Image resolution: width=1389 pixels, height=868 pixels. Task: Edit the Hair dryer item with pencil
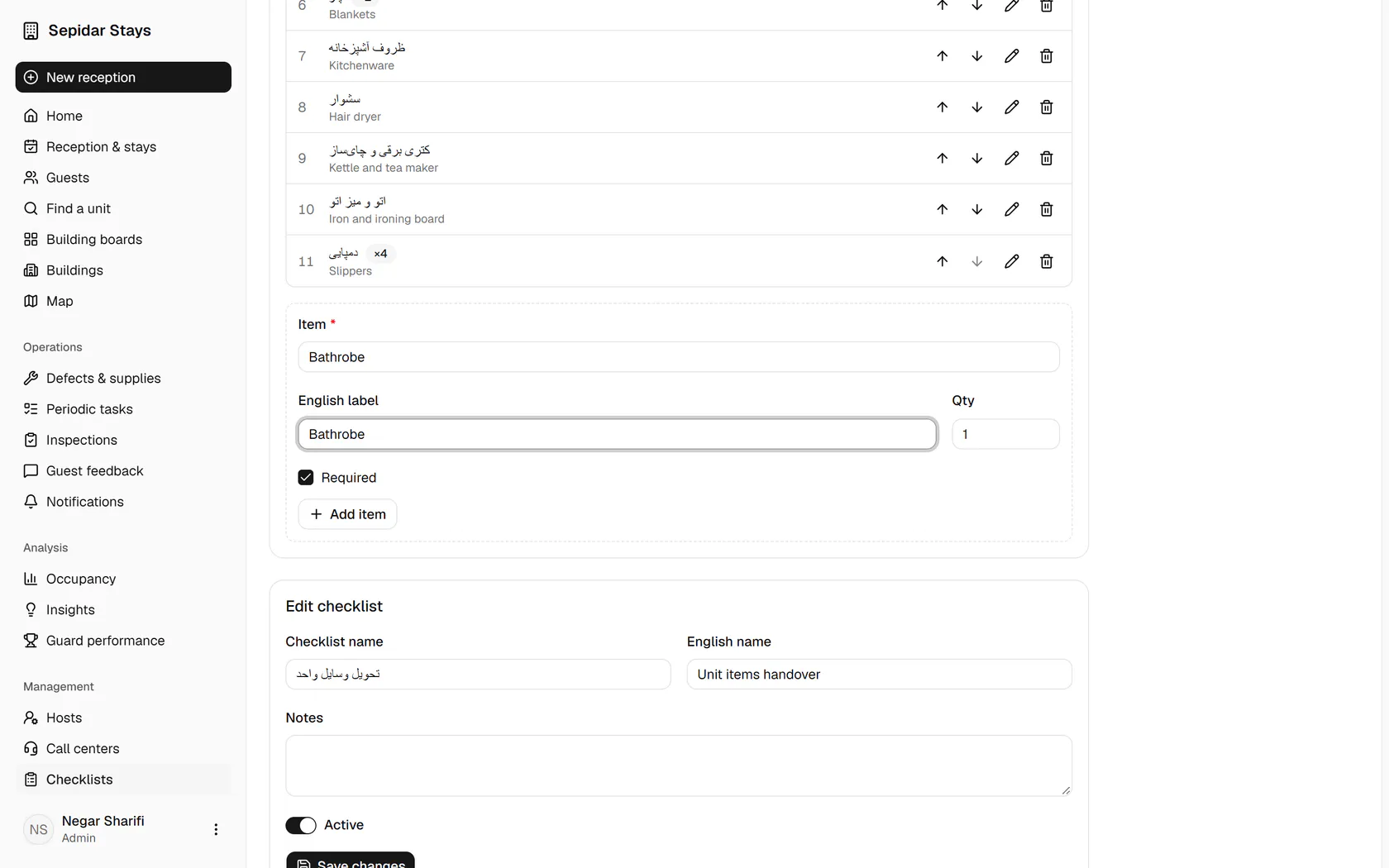pyautogui.click(x=1011, y=107)
